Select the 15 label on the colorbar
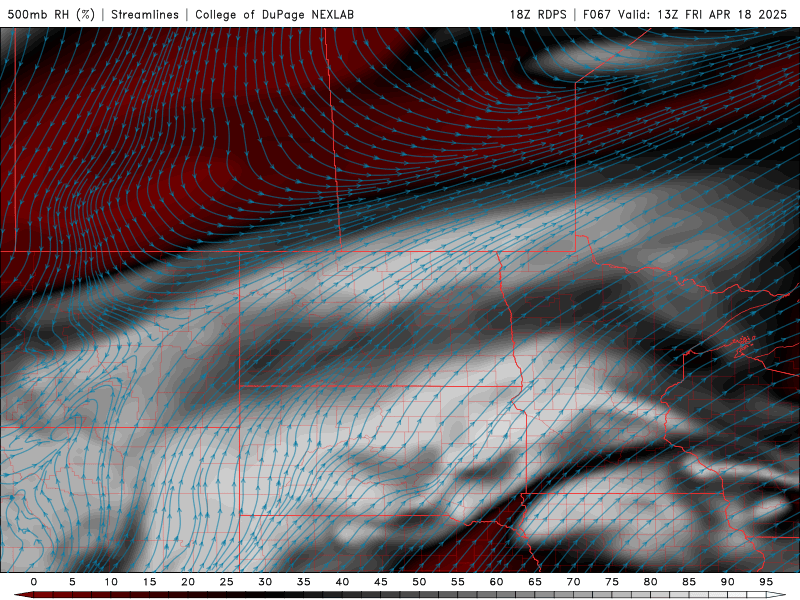The height and width of the screenshot is (600, 800). pyautogui.click(x=149, y=582)
